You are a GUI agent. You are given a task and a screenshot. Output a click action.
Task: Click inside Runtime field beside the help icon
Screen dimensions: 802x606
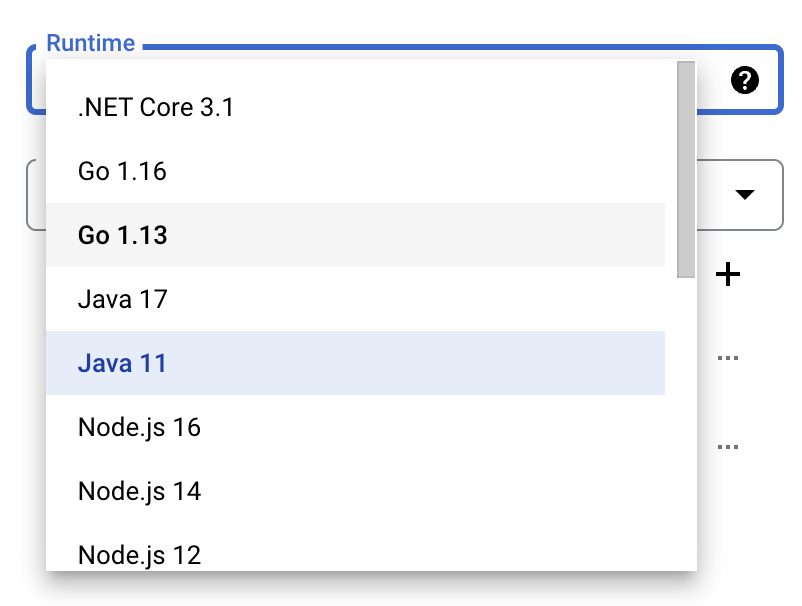(712, 81)
